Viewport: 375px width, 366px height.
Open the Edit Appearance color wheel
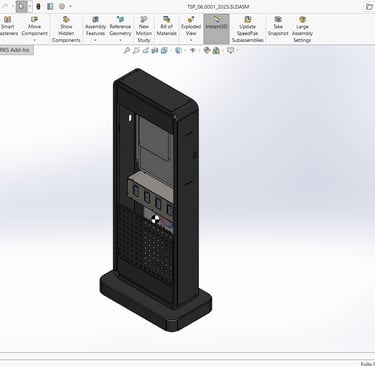coord(207,50)
